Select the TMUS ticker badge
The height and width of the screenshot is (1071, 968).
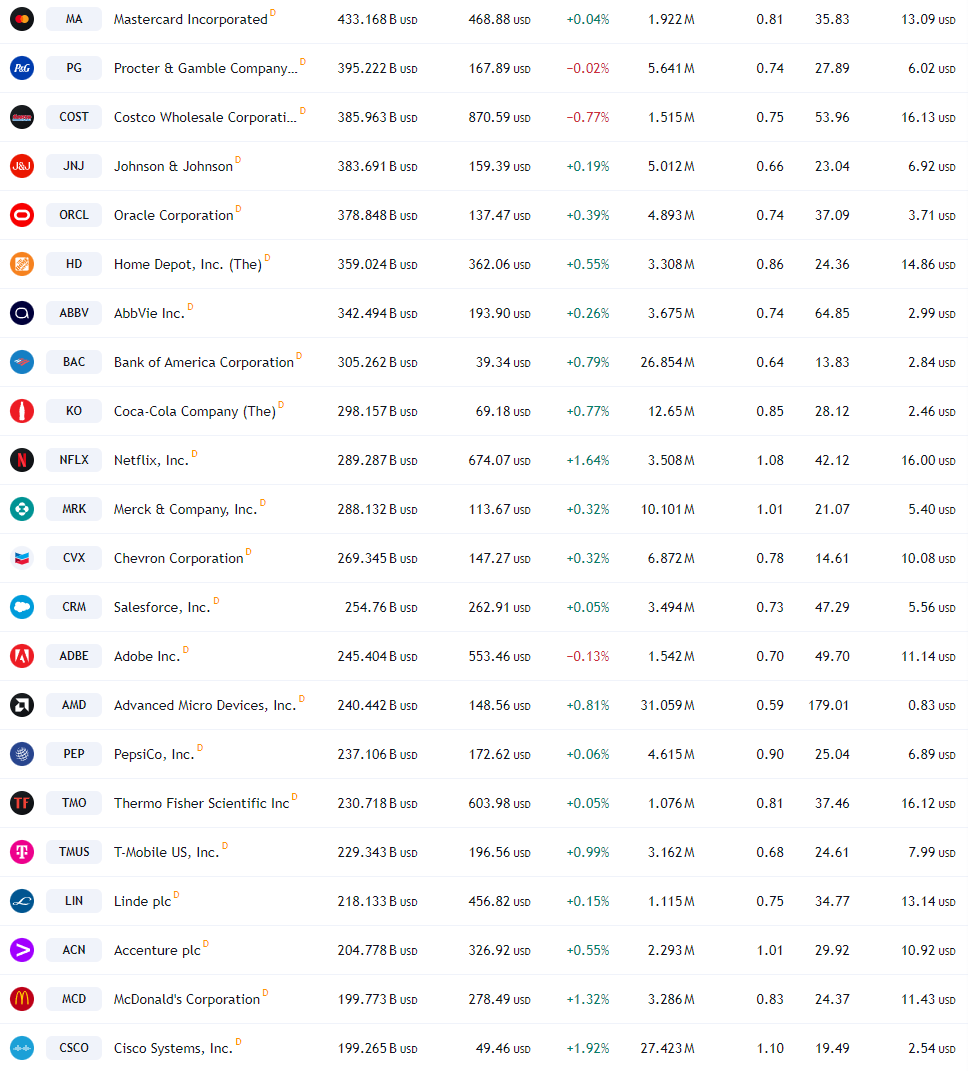(74, 852)
